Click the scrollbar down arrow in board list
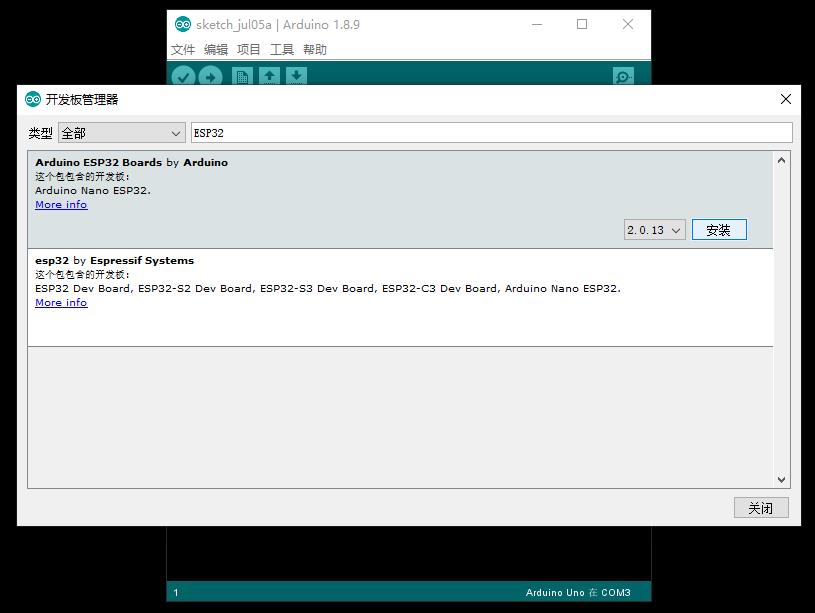 point(781,479)
